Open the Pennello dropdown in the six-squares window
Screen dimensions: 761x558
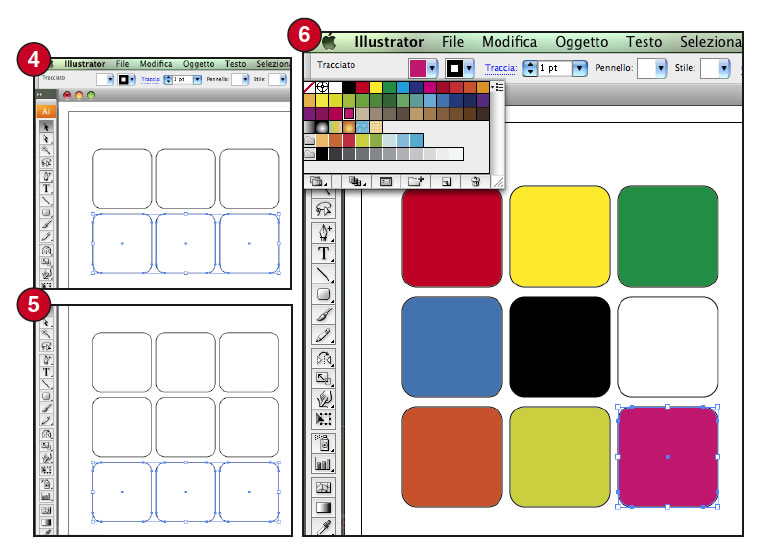(245, 79)
